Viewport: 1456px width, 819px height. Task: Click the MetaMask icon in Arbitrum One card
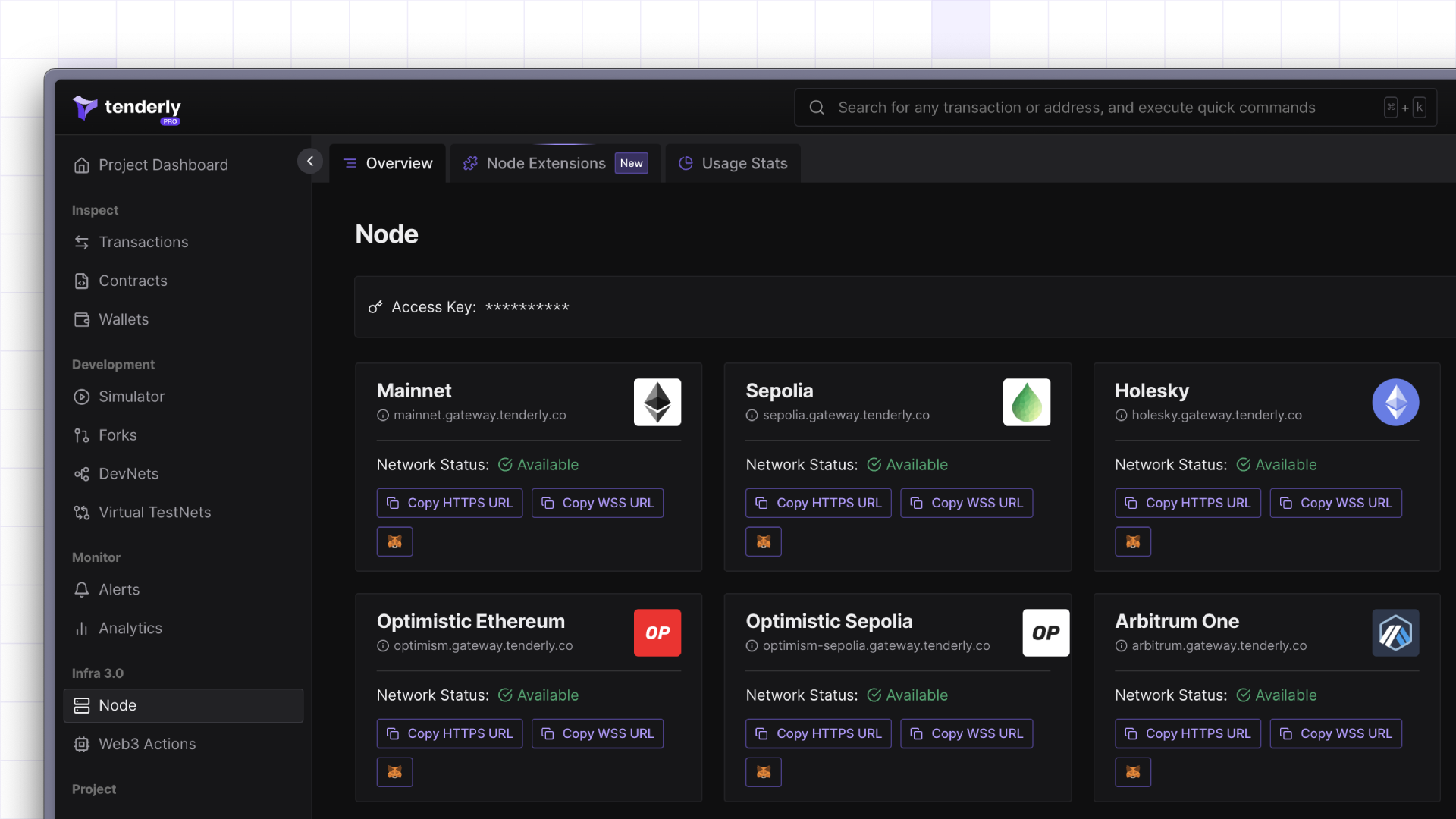point(1132,772)
